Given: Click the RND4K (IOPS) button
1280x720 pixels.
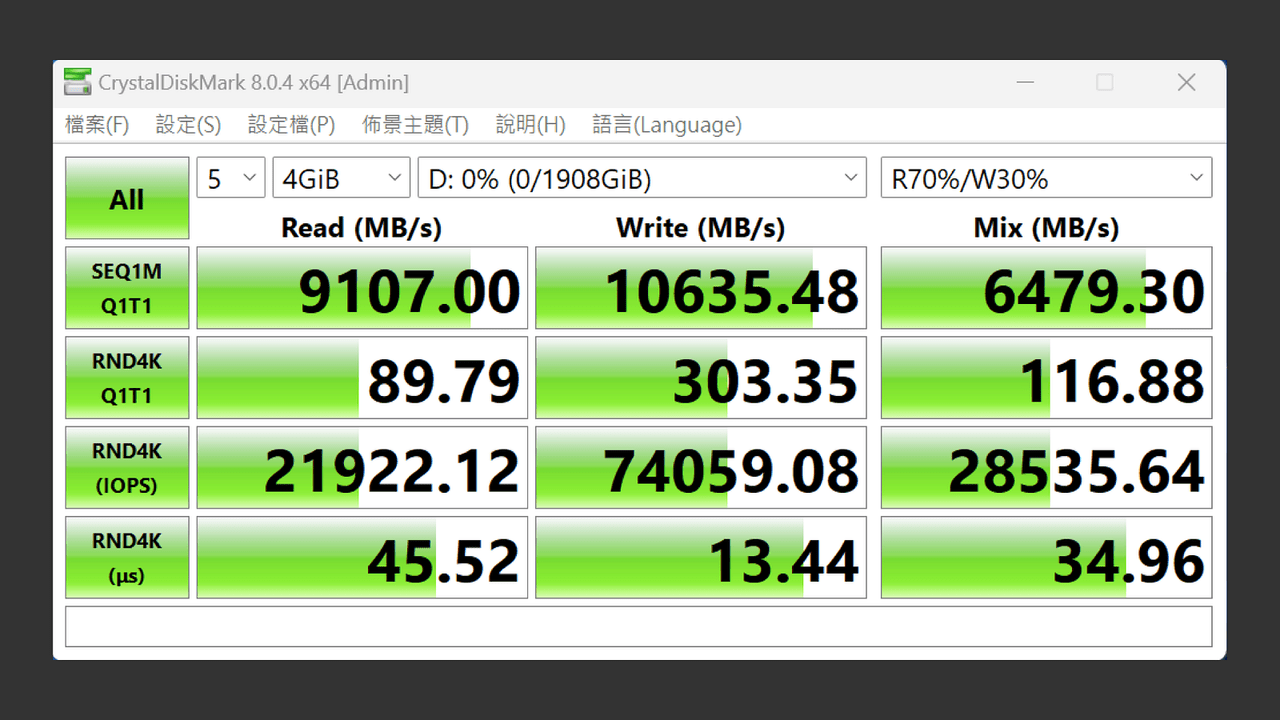Looking at the screenshot, I should [x=127, y=468].
